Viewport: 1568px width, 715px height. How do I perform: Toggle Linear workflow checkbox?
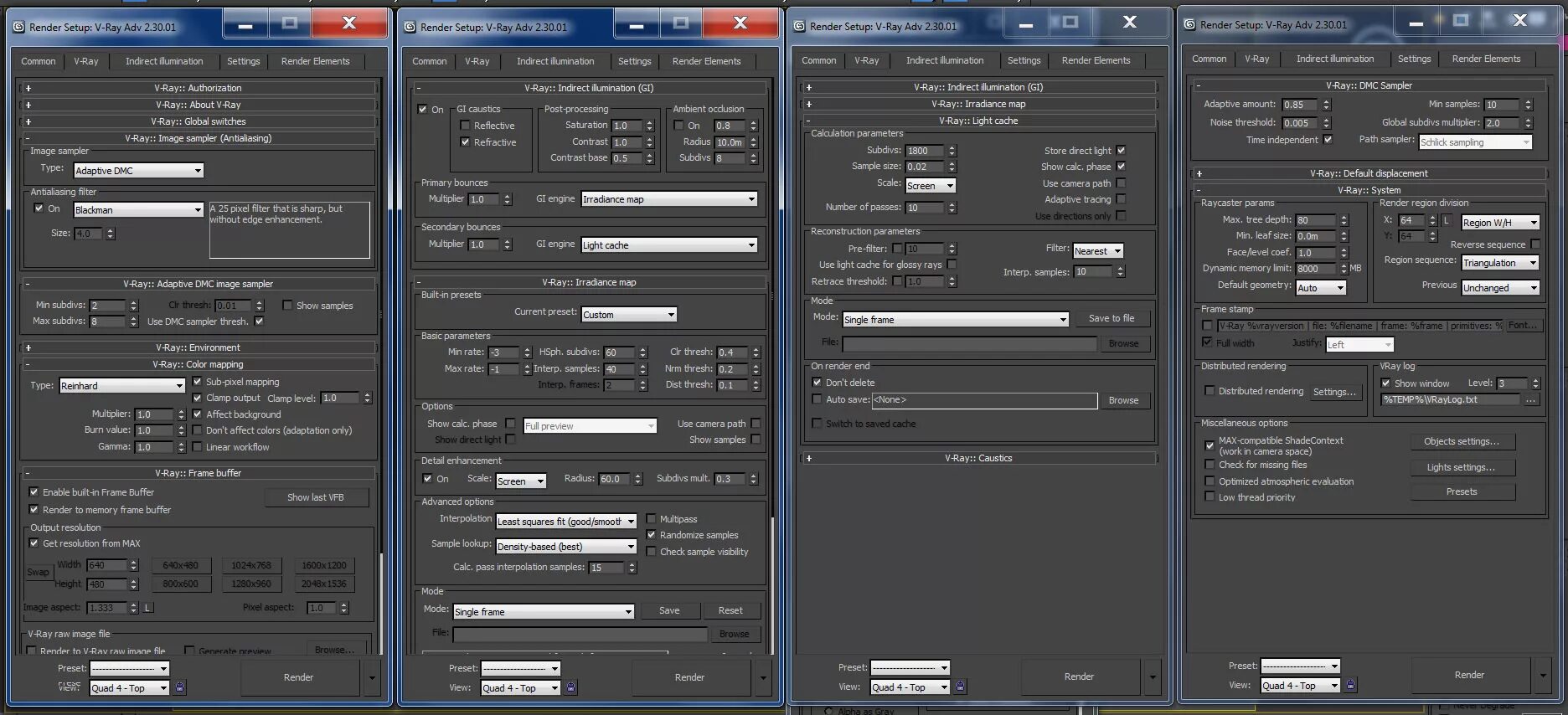pyautogui.click(x=198, y=447)
